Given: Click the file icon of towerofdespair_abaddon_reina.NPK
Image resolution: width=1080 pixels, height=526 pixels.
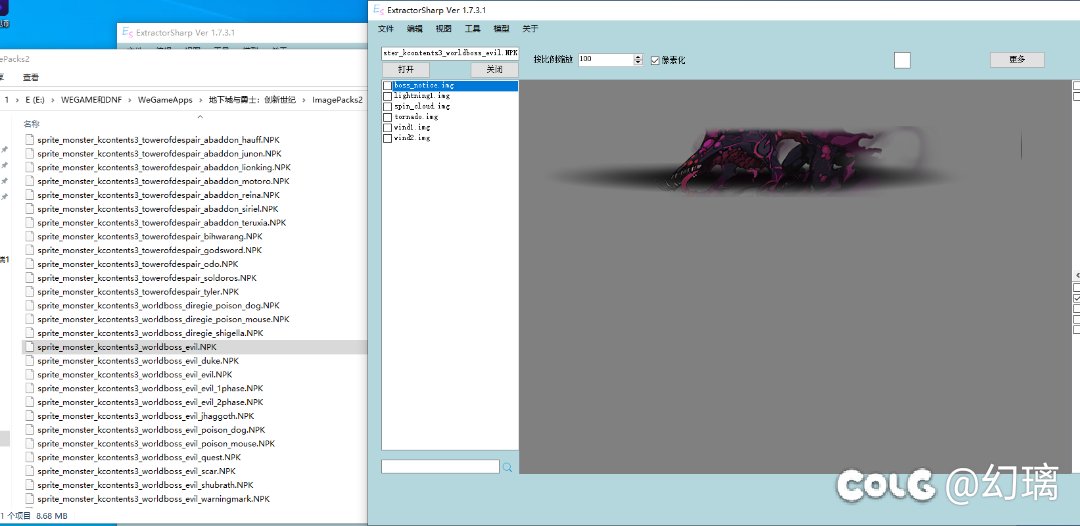Looking at the screenshot, I should pos(30,195).
